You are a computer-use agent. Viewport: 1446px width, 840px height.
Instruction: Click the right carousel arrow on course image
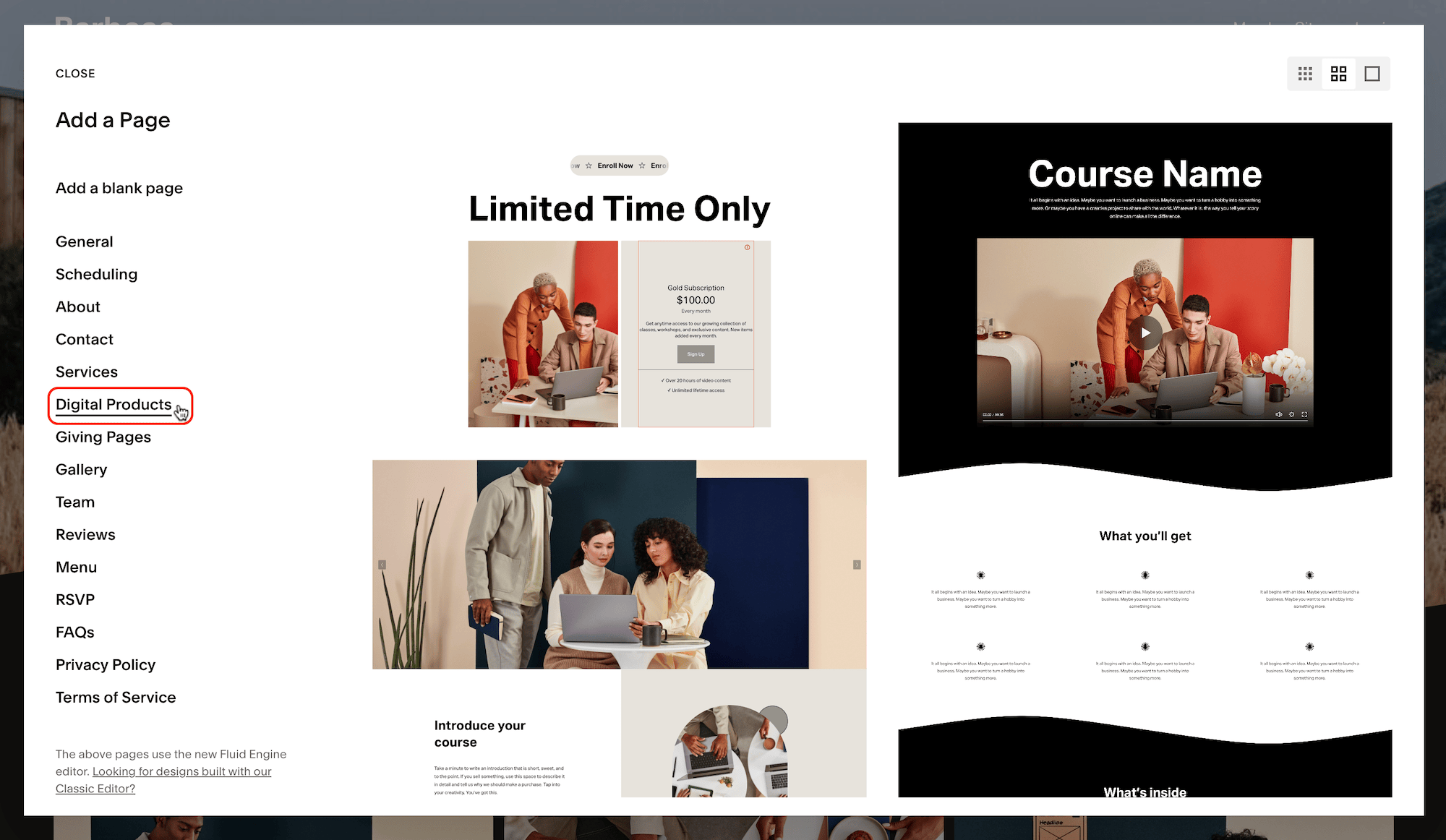[x=857, y=565]
